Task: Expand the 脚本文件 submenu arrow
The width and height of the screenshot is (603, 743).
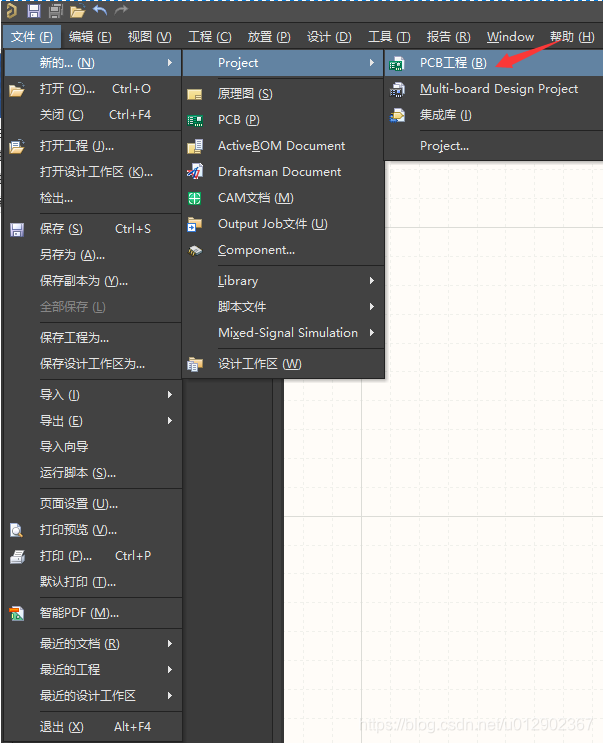Action: click(x=372, y=307)
